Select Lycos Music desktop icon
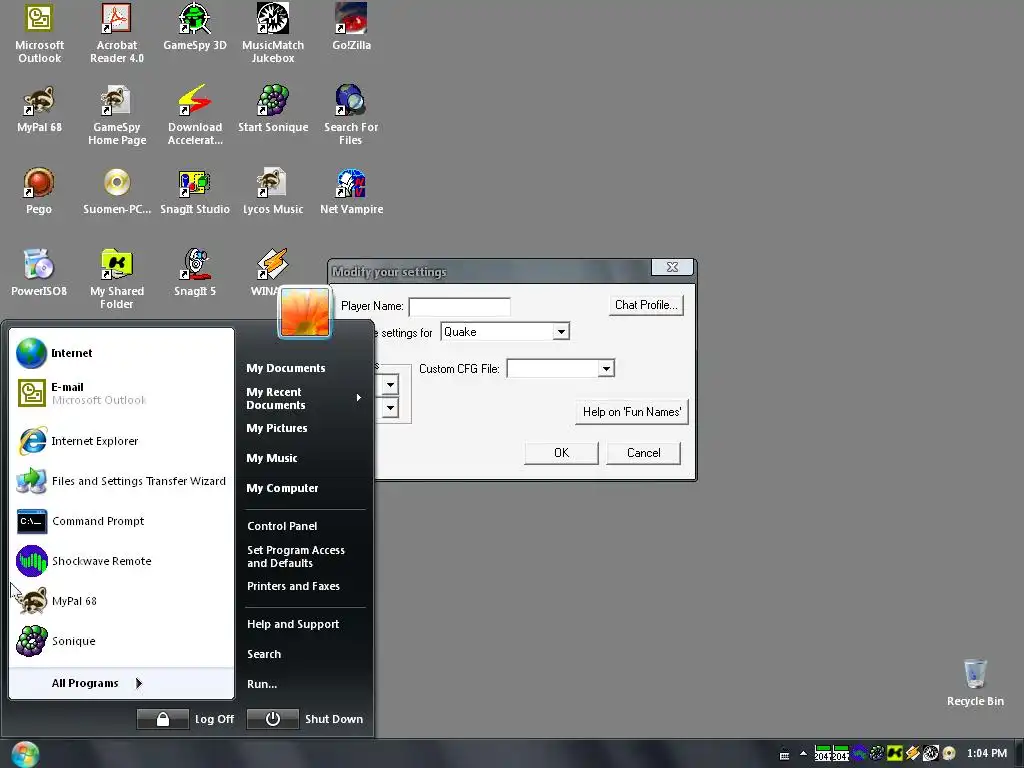Viewport: 1024px width, 768px height. (273, 191)
